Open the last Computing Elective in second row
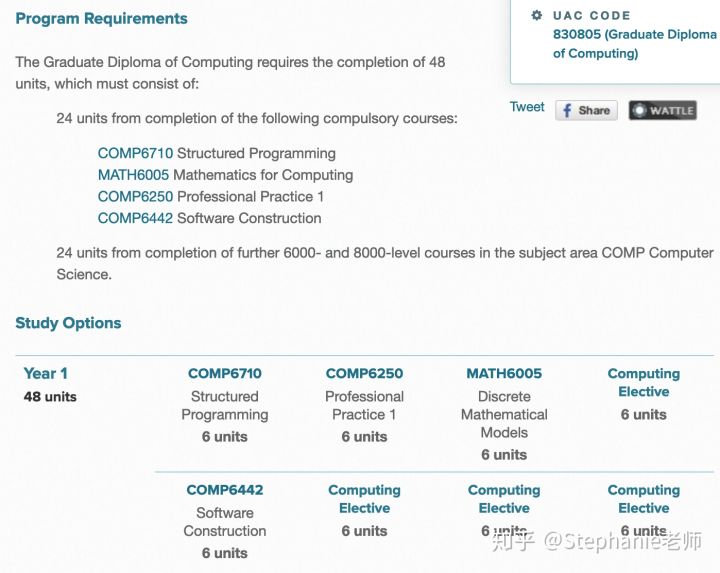This screenshot has height=573, width=720. click(643, 499)
